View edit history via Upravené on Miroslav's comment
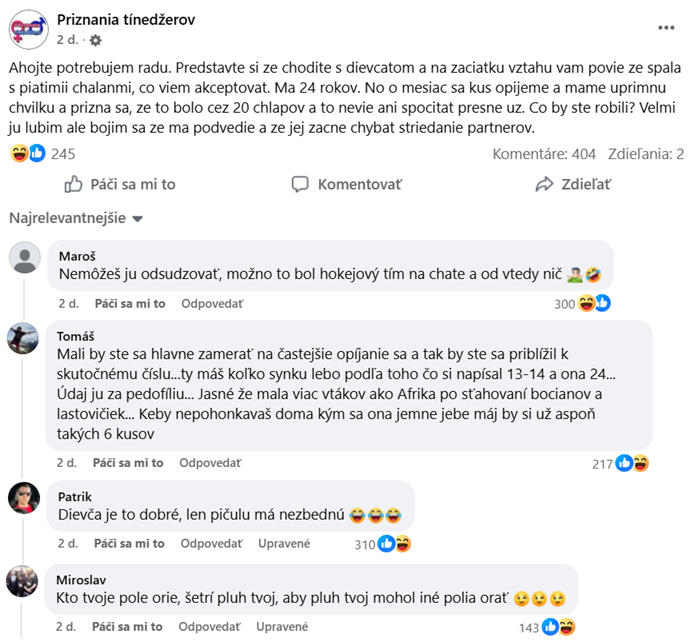The height and width of the screenshot is (644, 690). coord(283,626)
